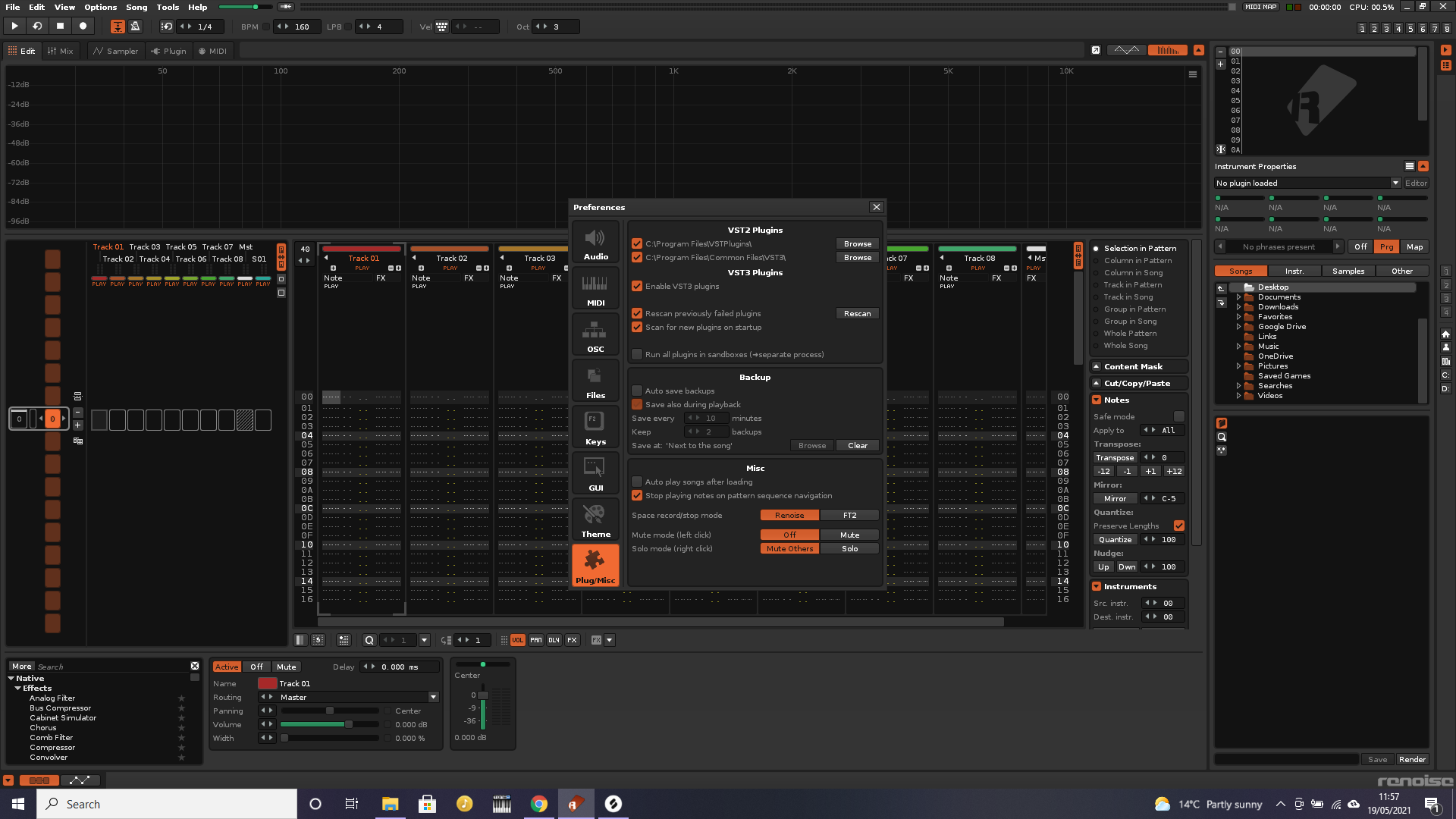Expand the Pictures folder
The height and width of the screenshot is (819, 1456).
pos(1238,366)
